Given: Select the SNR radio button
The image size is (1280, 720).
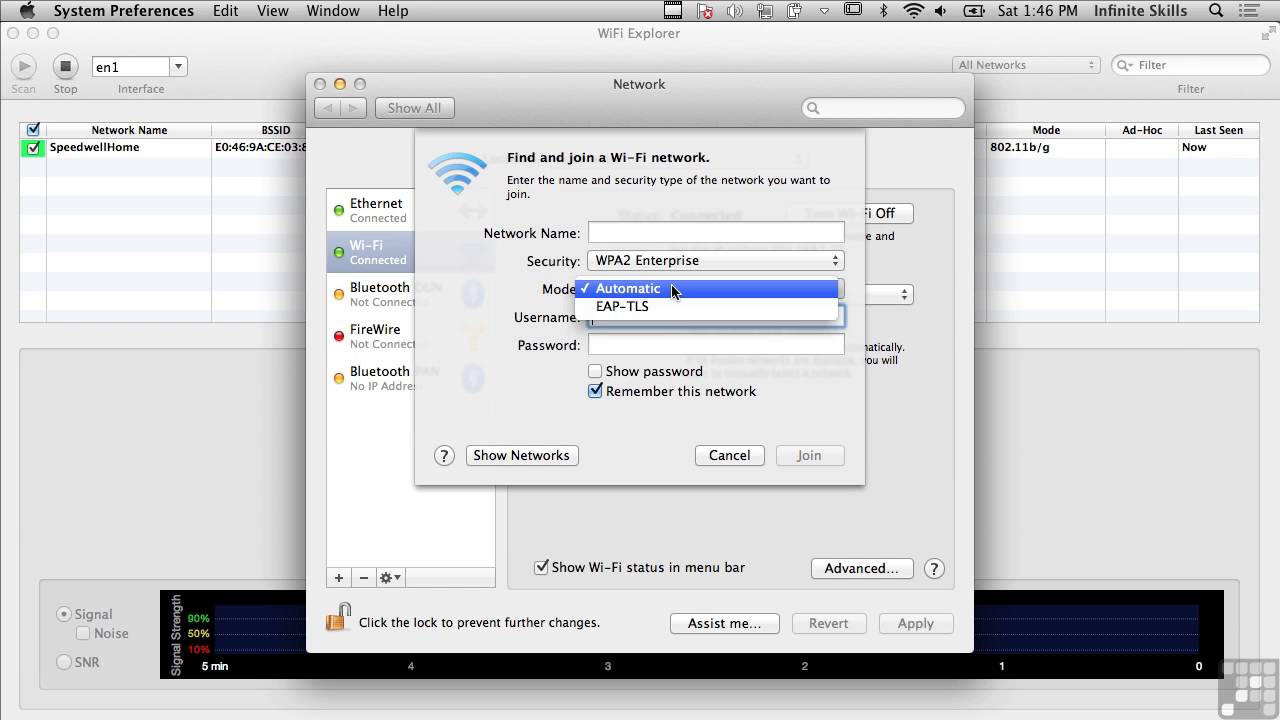Looking at the screenshot, I should [64, 662].
